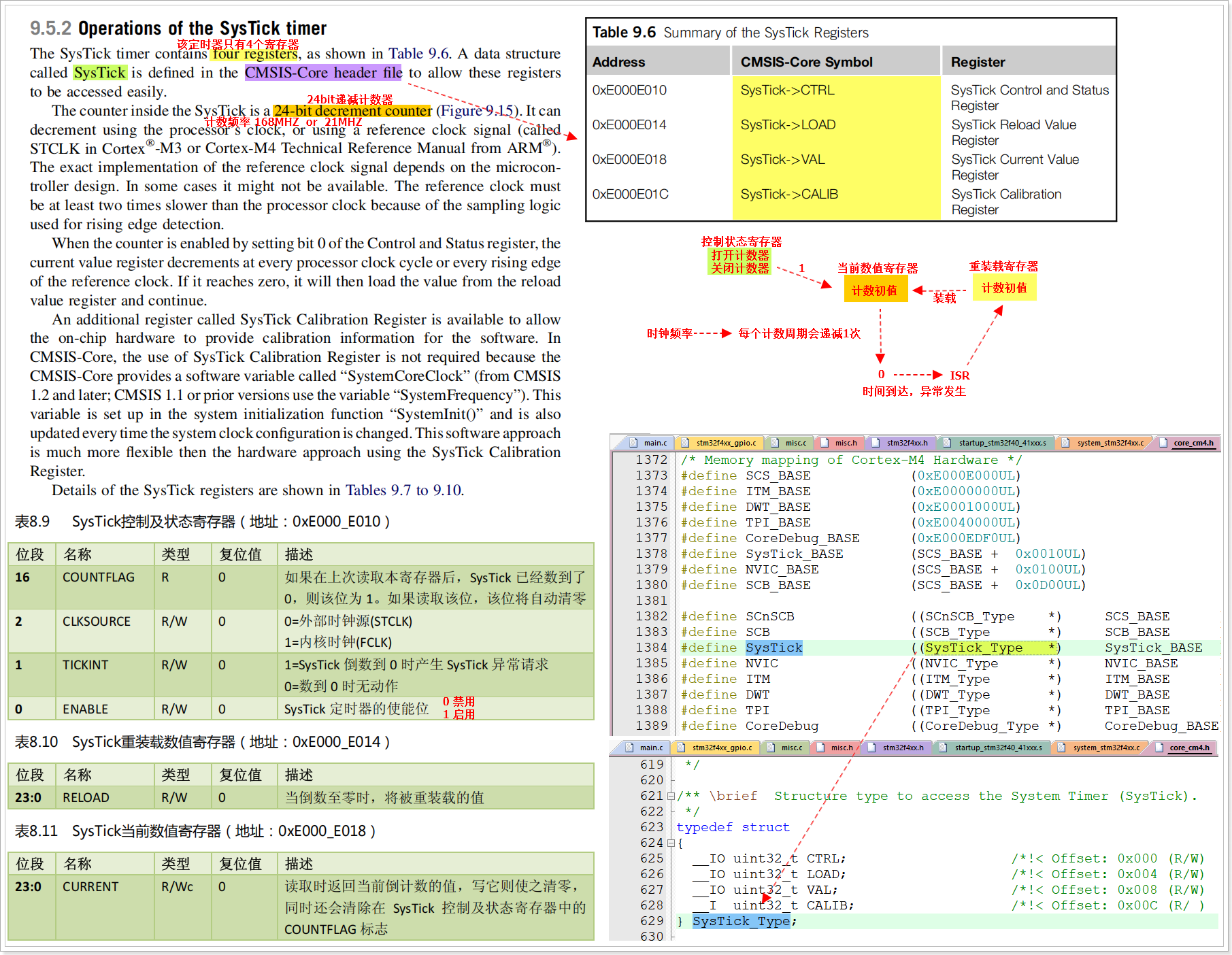Click 'SysTick->CTRL' in Table 9.6
The image size is (1232, 955).
(787, 90)
